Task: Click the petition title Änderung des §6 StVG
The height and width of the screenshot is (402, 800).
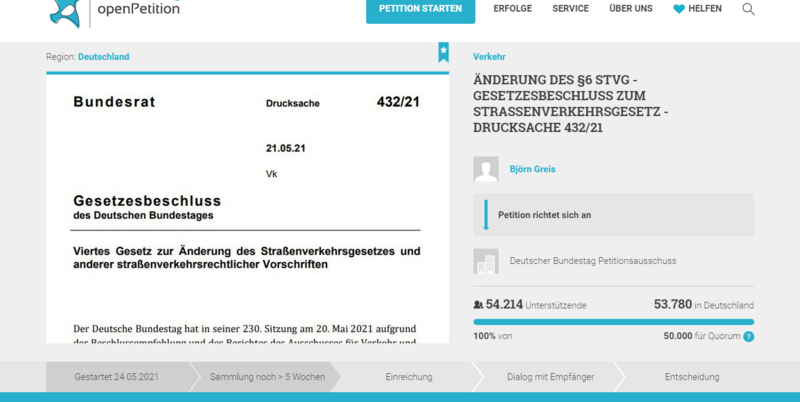Action: click(x=570, y=104)
